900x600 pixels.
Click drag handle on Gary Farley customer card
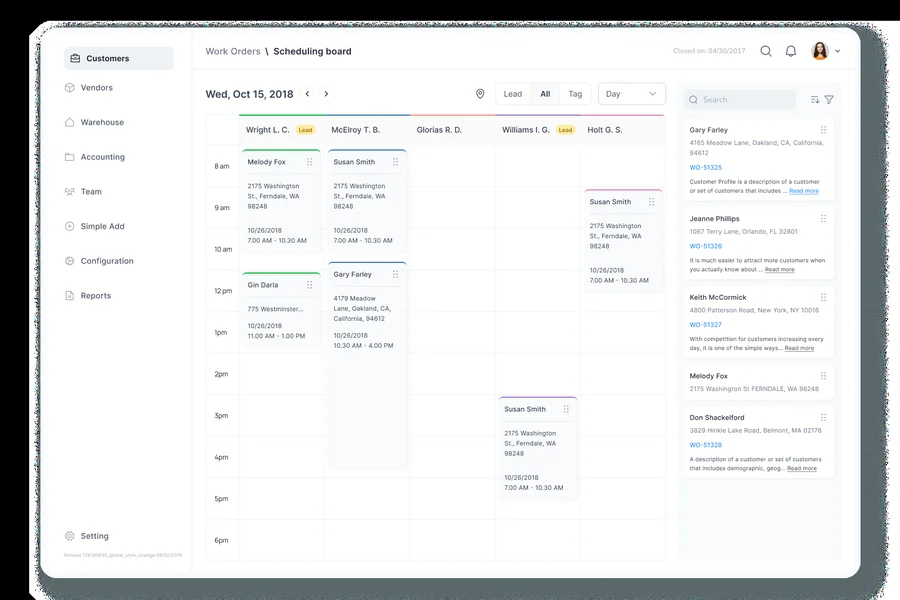pos(824,130)
